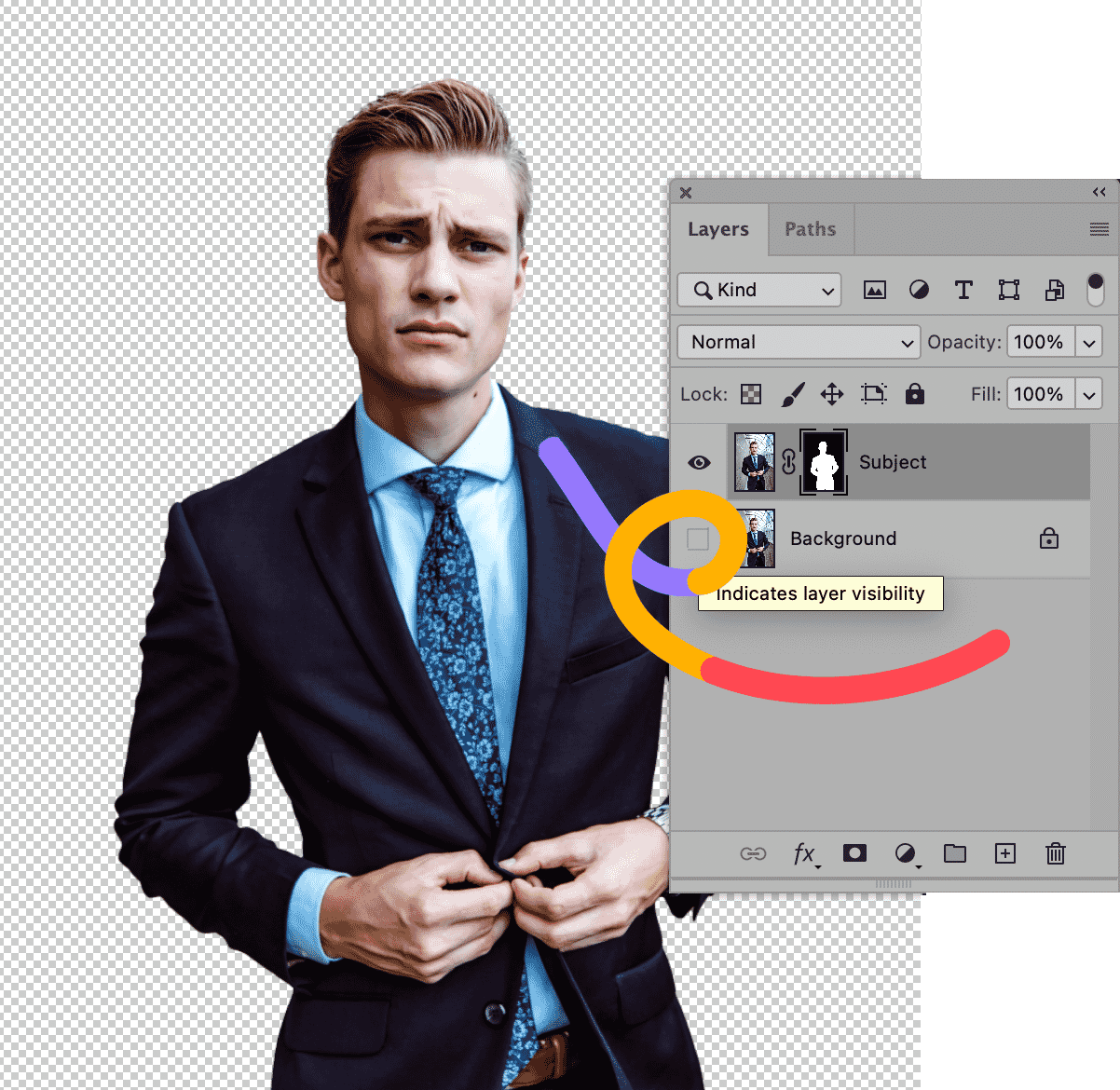Filter for shape layers icon
The height and width of the screenshot is (1090, 1120).
click(x=1008, y=290)
